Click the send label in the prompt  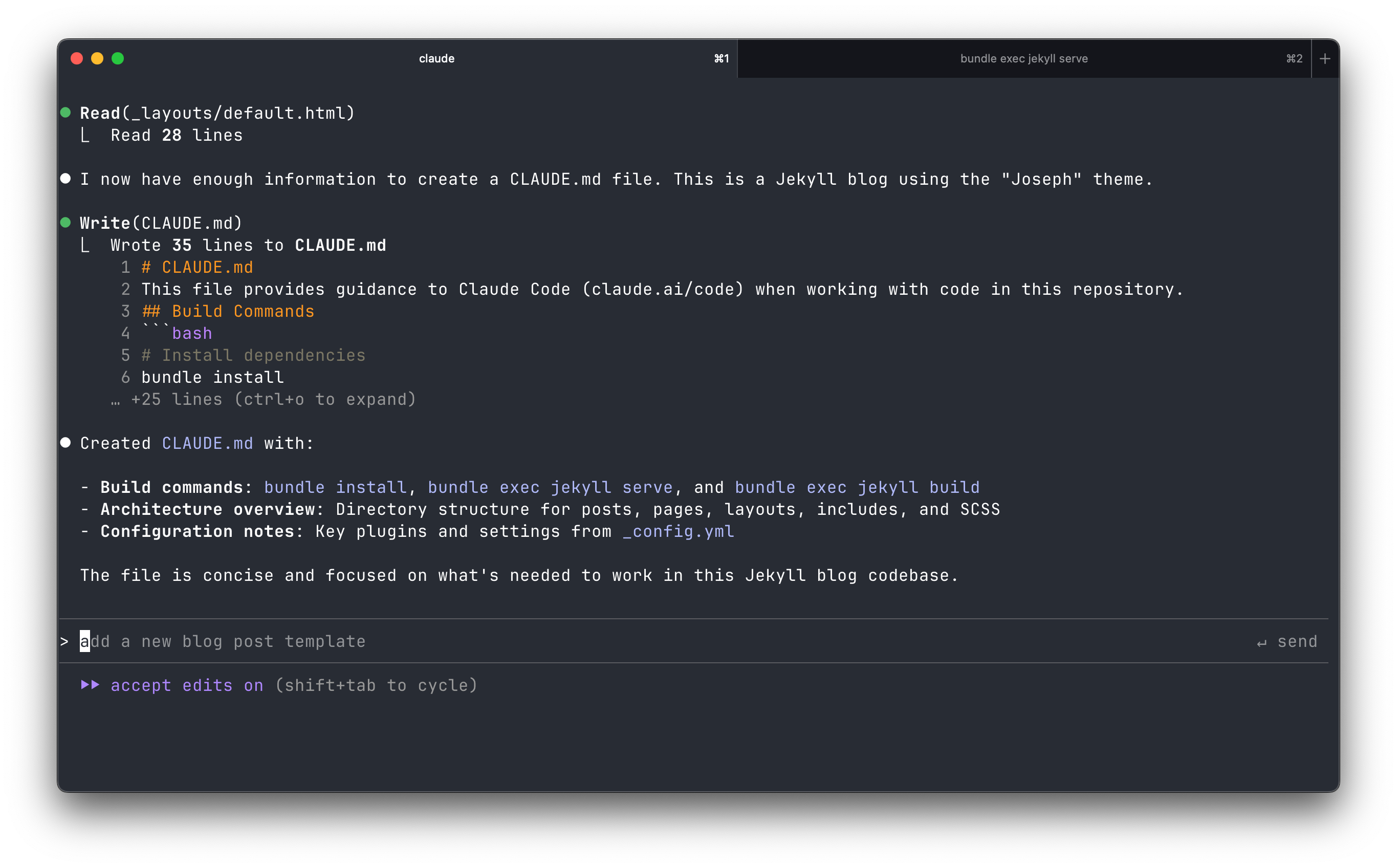point(1297,642)
